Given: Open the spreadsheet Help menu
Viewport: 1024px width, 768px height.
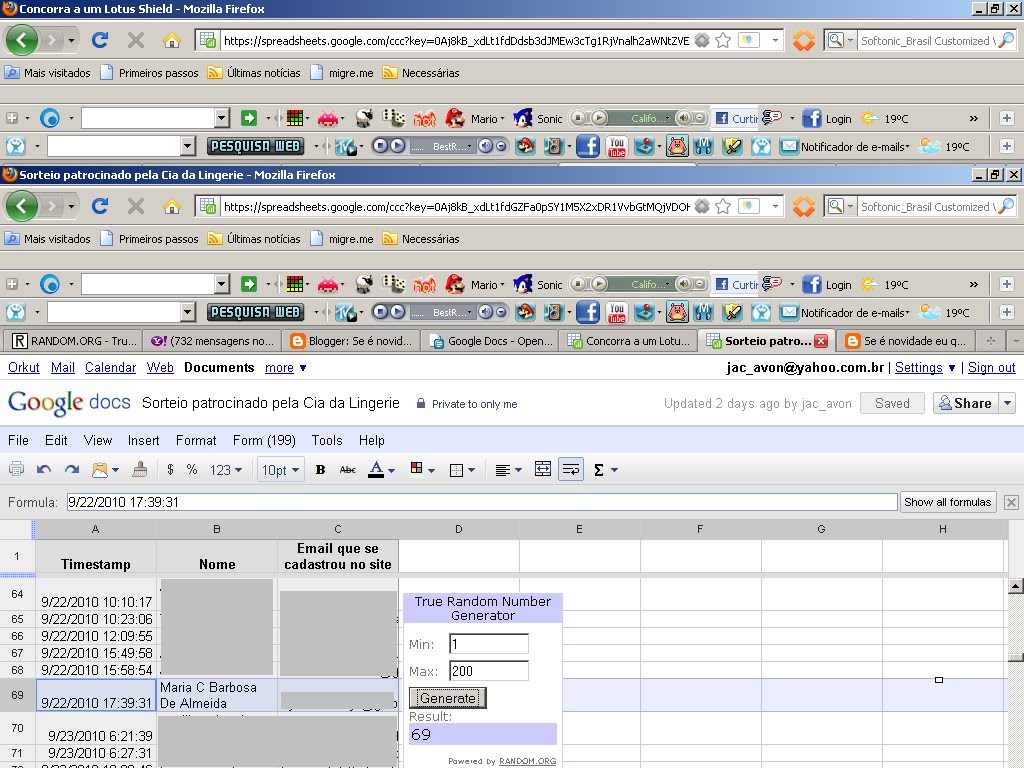Looking at the screenshot, I should tap(372, 440).
